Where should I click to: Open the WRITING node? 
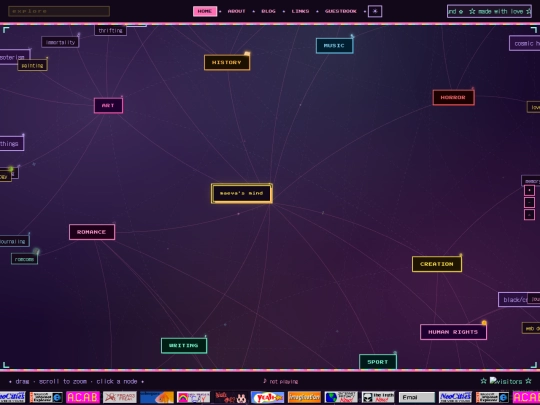(x=184, y=345)
